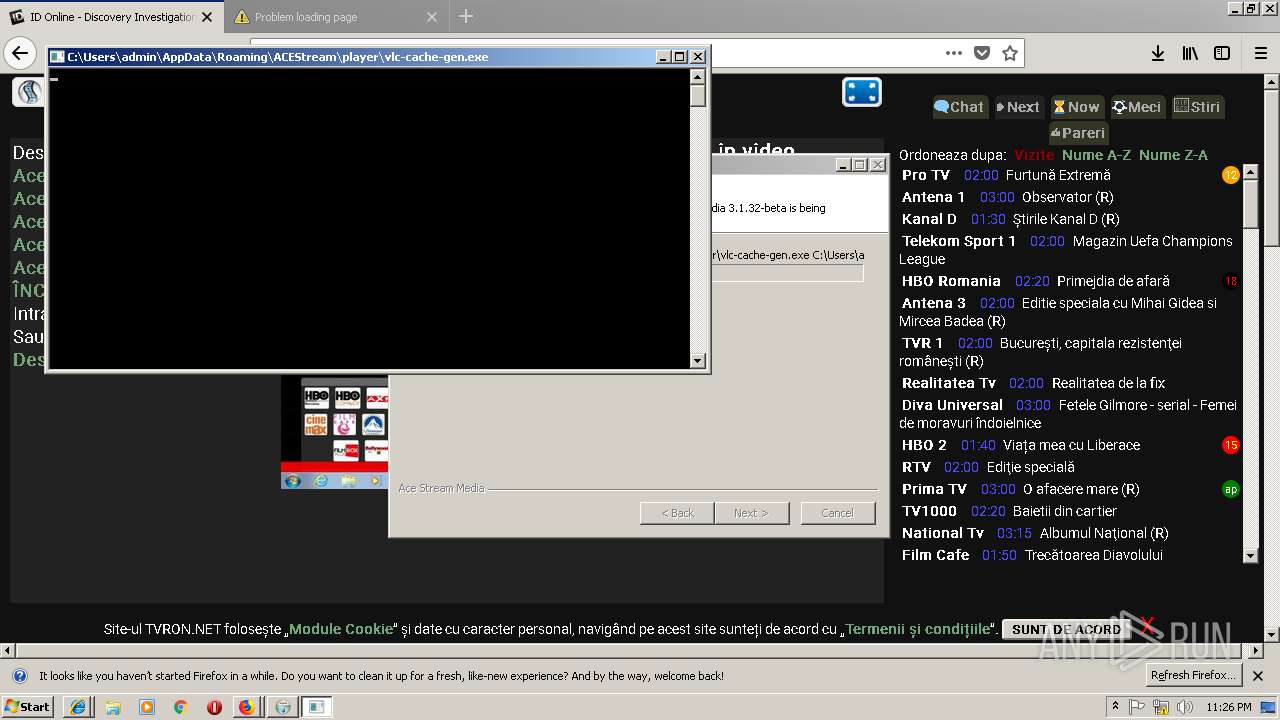Open the page actions three-dots menu
This screenshot has width=1280, height=720.
(x=954, y=53)
